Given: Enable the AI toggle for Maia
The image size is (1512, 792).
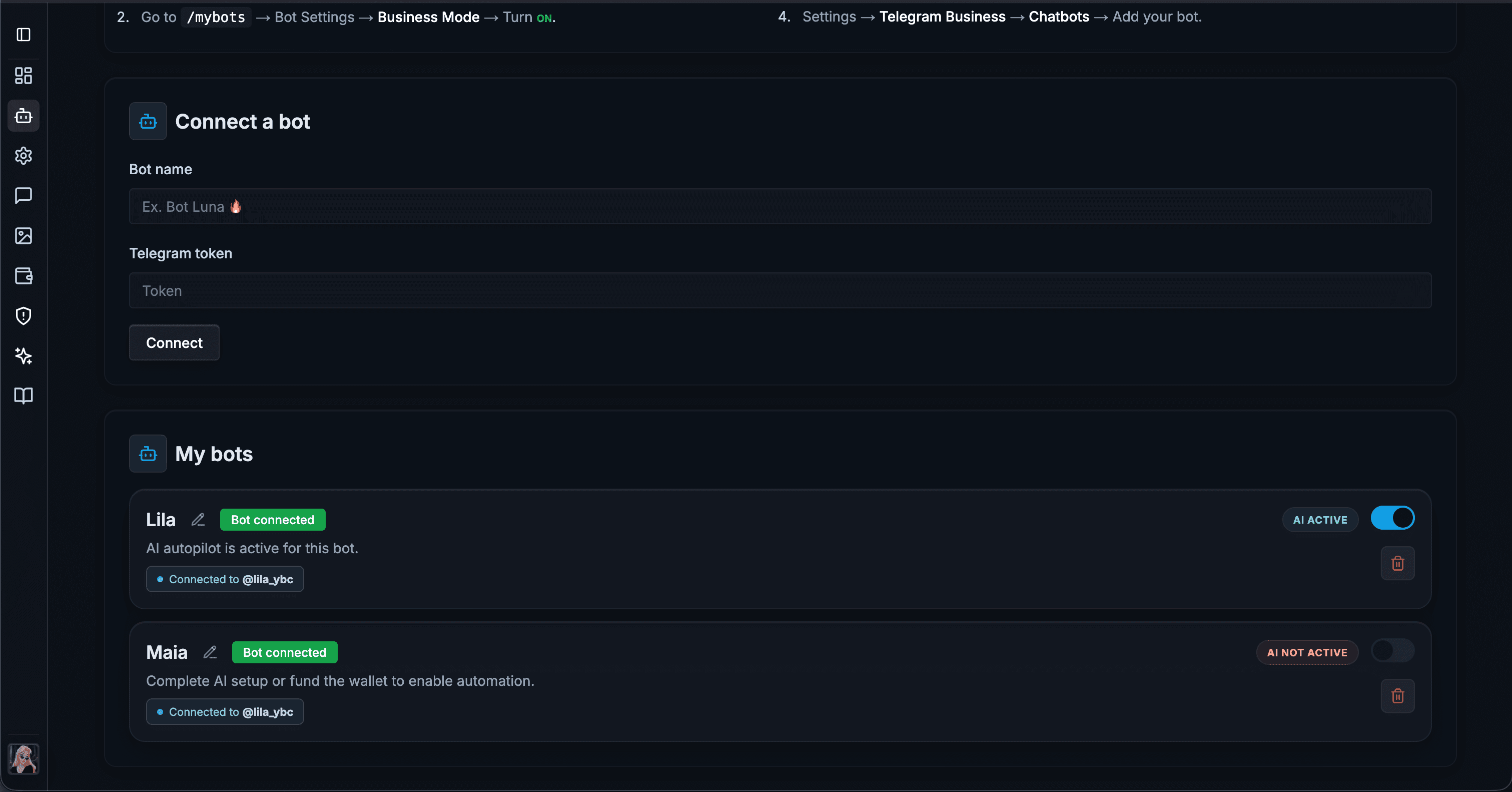Looking at the screenshot, I should tap(1392, 651).
